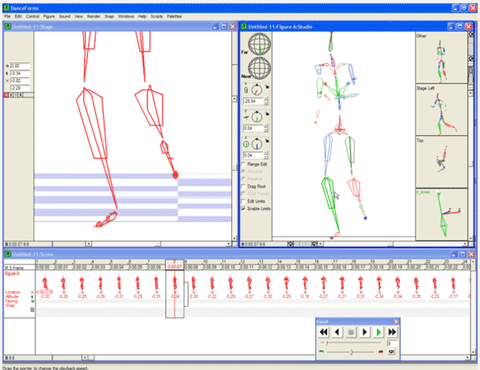The image size is (480, 370).
Task: Tick the Edit Limits checkbox
Action: (x=244, y=201)
